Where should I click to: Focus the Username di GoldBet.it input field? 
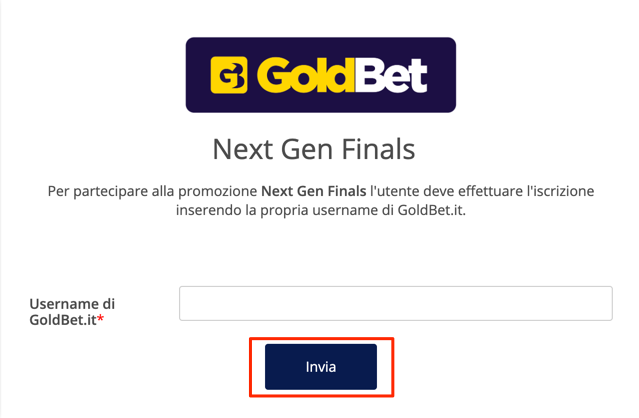(x=396, y=303)
